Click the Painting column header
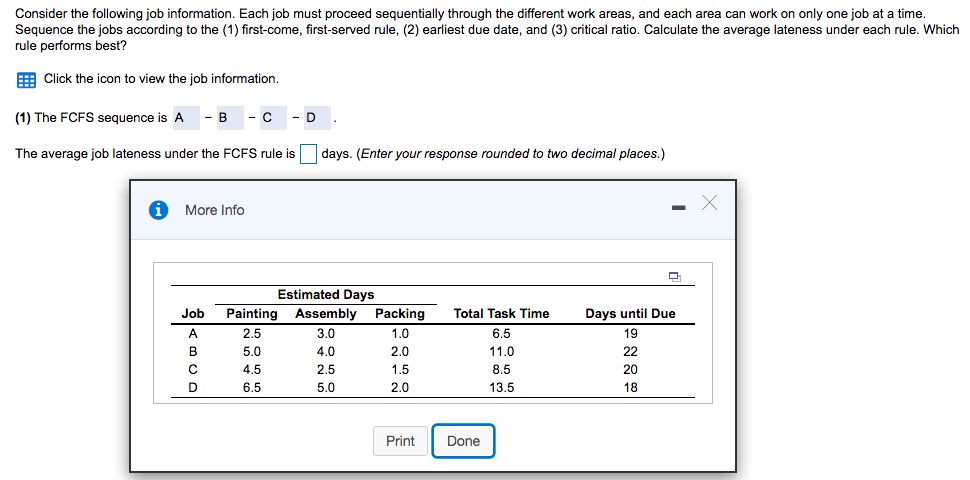 click(252, 314)
